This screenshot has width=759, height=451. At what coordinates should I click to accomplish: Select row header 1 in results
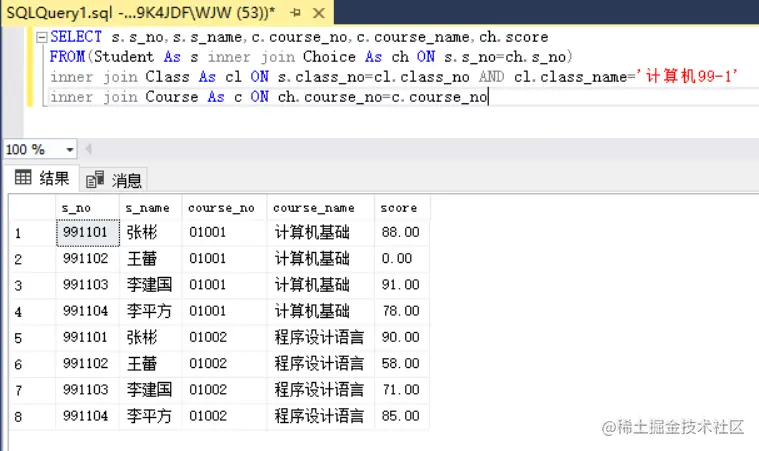[x=33, y=233]
